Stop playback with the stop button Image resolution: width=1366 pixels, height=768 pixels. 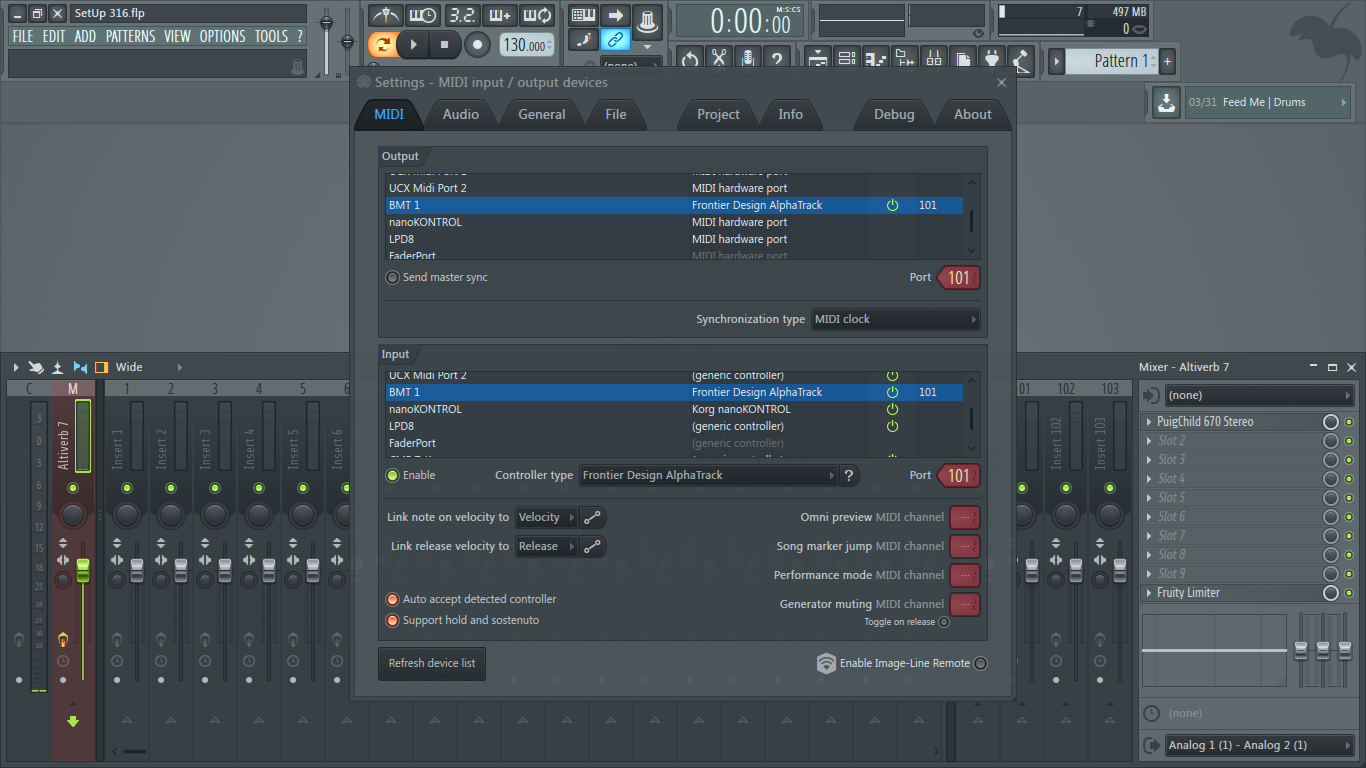444,44
